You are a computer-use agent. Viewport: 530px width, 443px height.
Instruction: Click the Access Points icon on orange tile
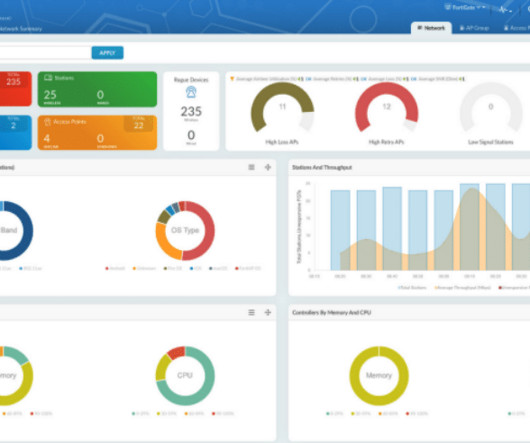tap(48, 122)
